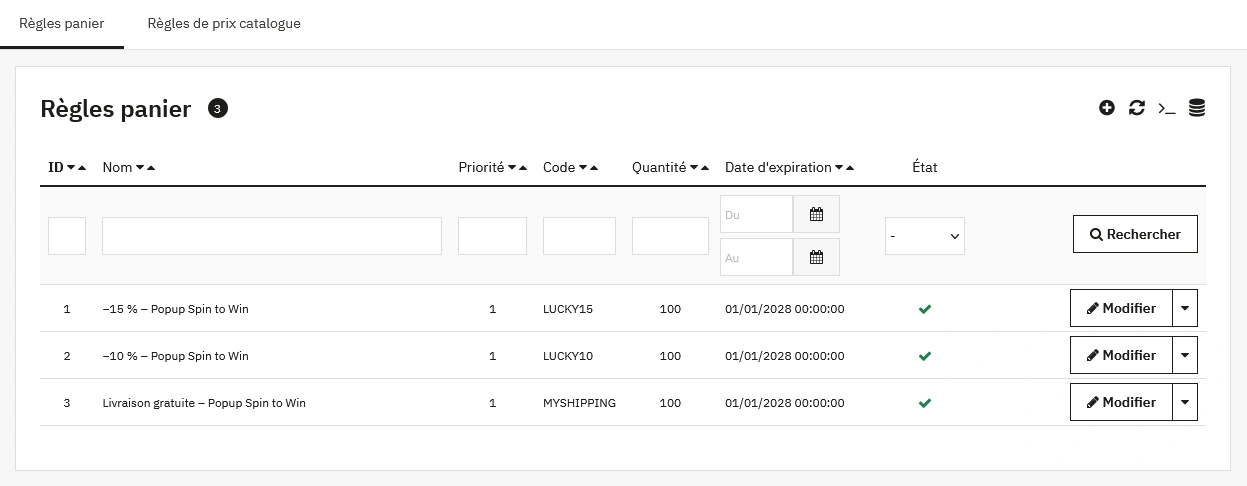The image size is (1247, 486).
Task: Sort Quantité column descending arrow
Action: (694, 168)
